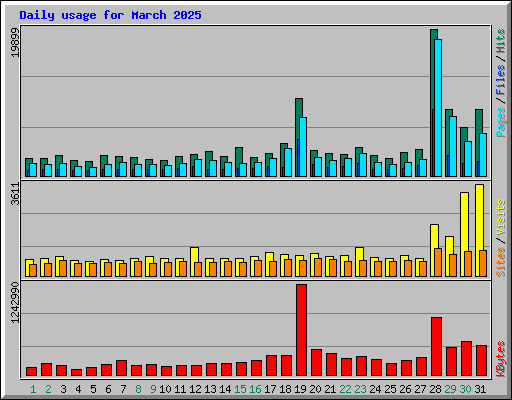The height and width of the screenshot is (400, 512).
Task: Click the day 7 red KBytes bar
Action: coord(121,368)
